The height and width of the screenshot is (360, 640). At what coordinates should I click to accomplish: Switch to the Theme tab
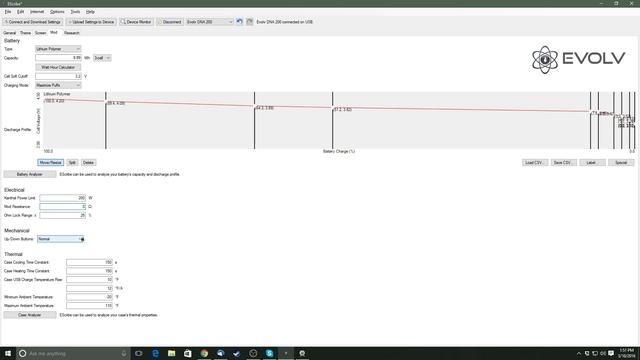[25, 33]
